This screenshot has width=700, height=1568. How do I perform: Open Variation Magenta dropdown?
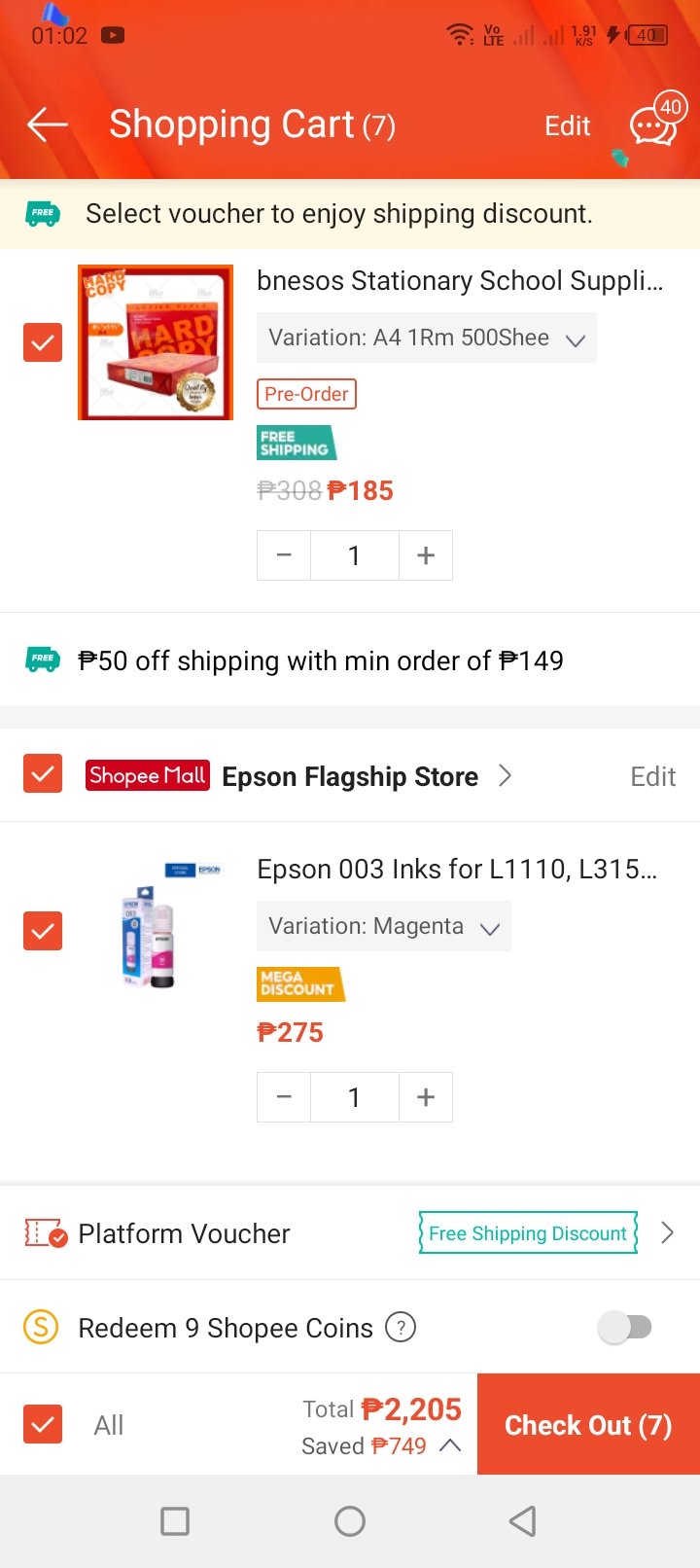[383, 927]
